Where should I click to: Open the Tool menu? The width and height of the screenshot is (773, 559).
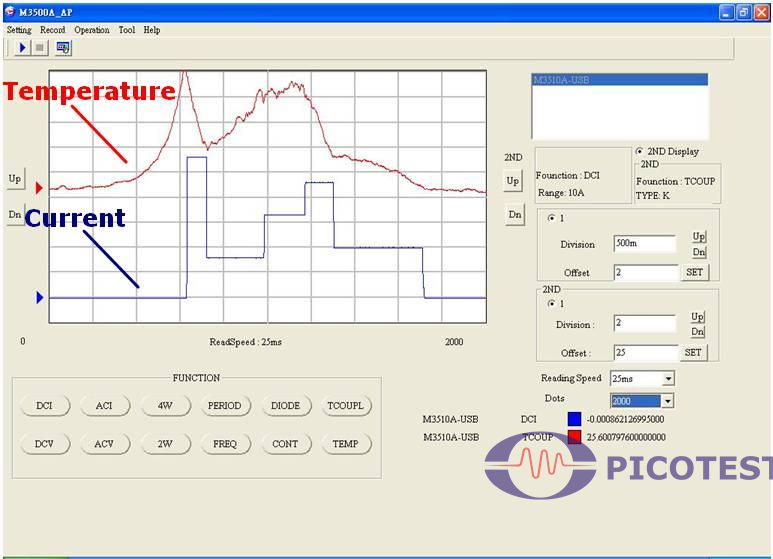127,30
